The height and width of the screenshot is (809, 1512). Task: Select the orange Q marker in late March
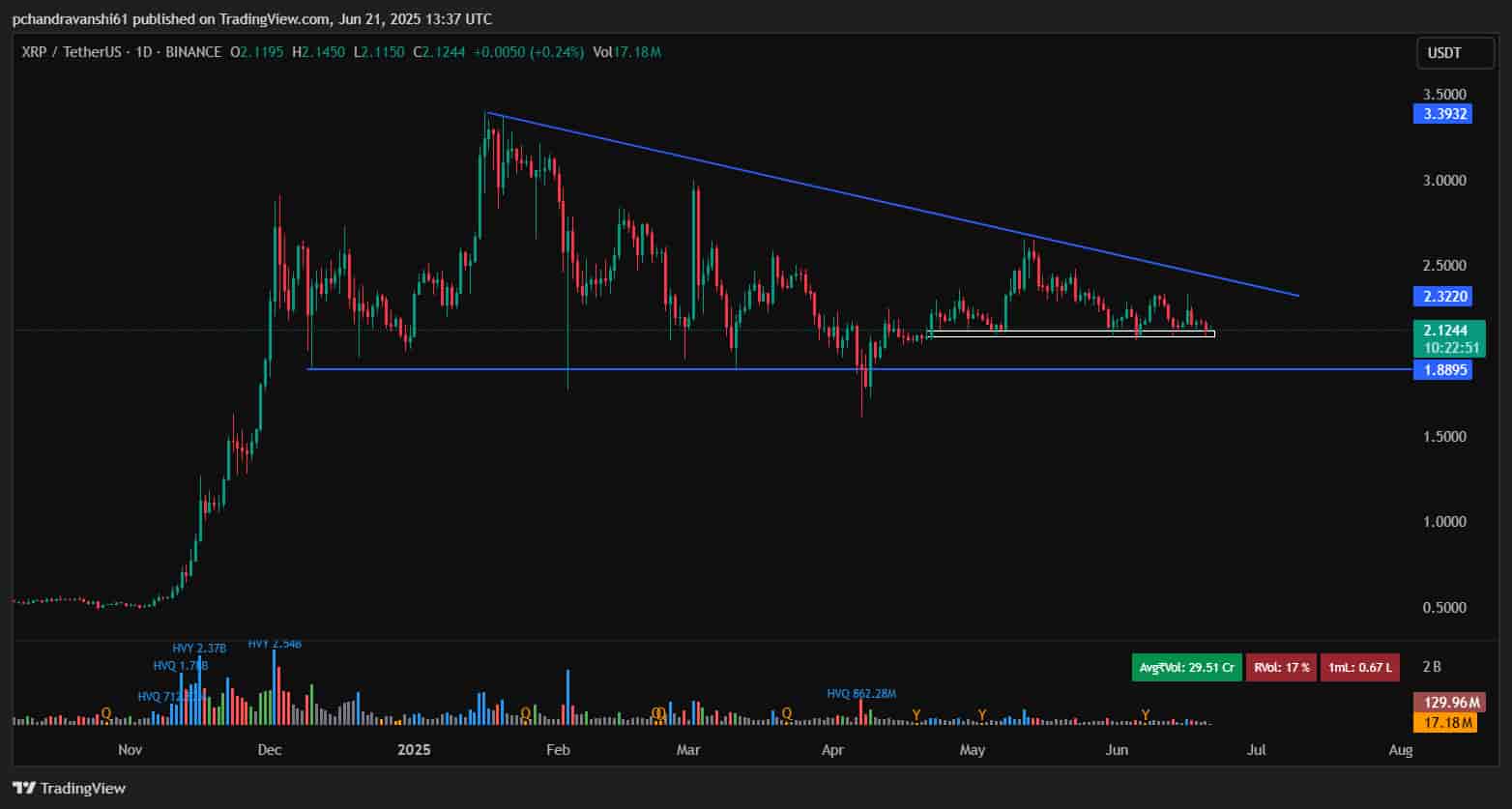(787, 713)
